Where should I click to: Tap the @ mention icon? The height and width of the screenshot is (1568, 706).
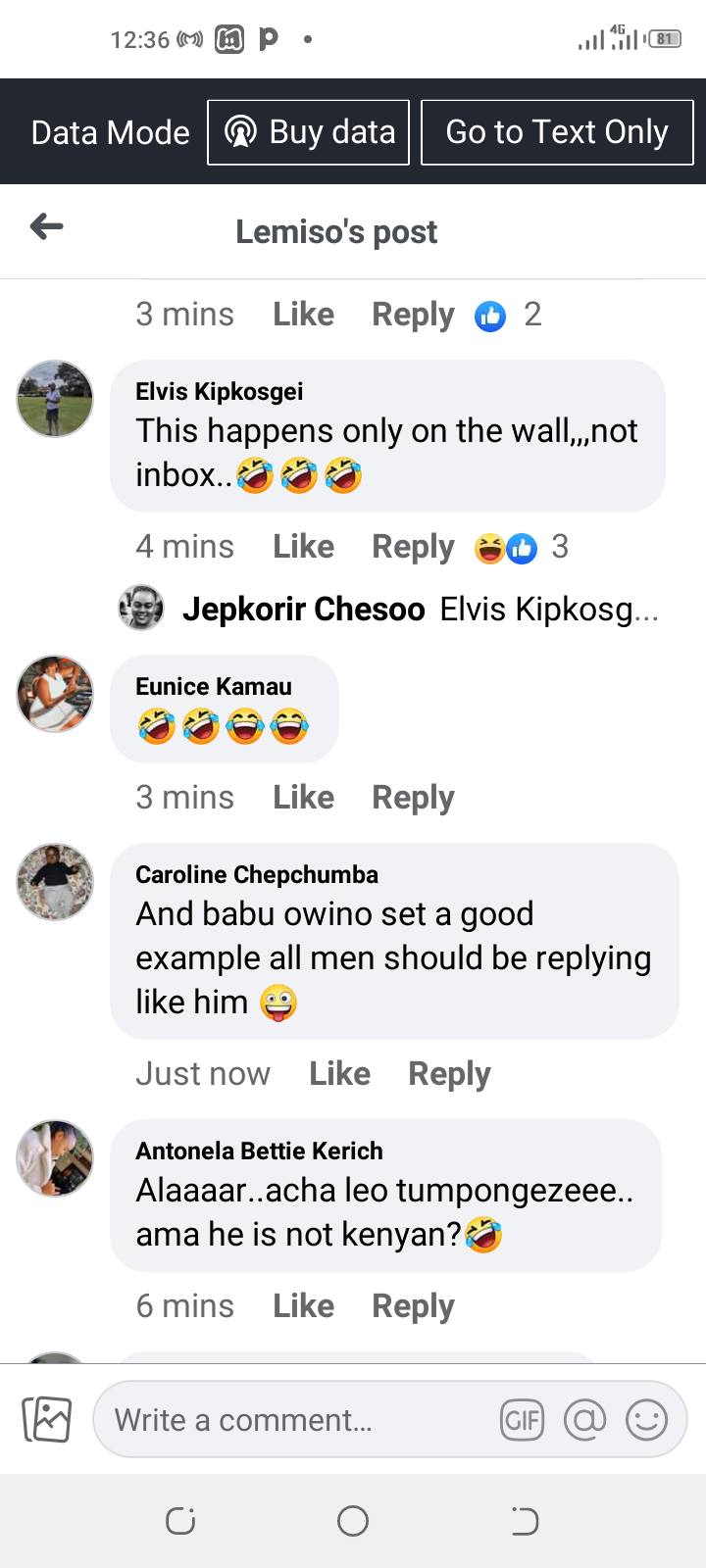(585, 1419)
